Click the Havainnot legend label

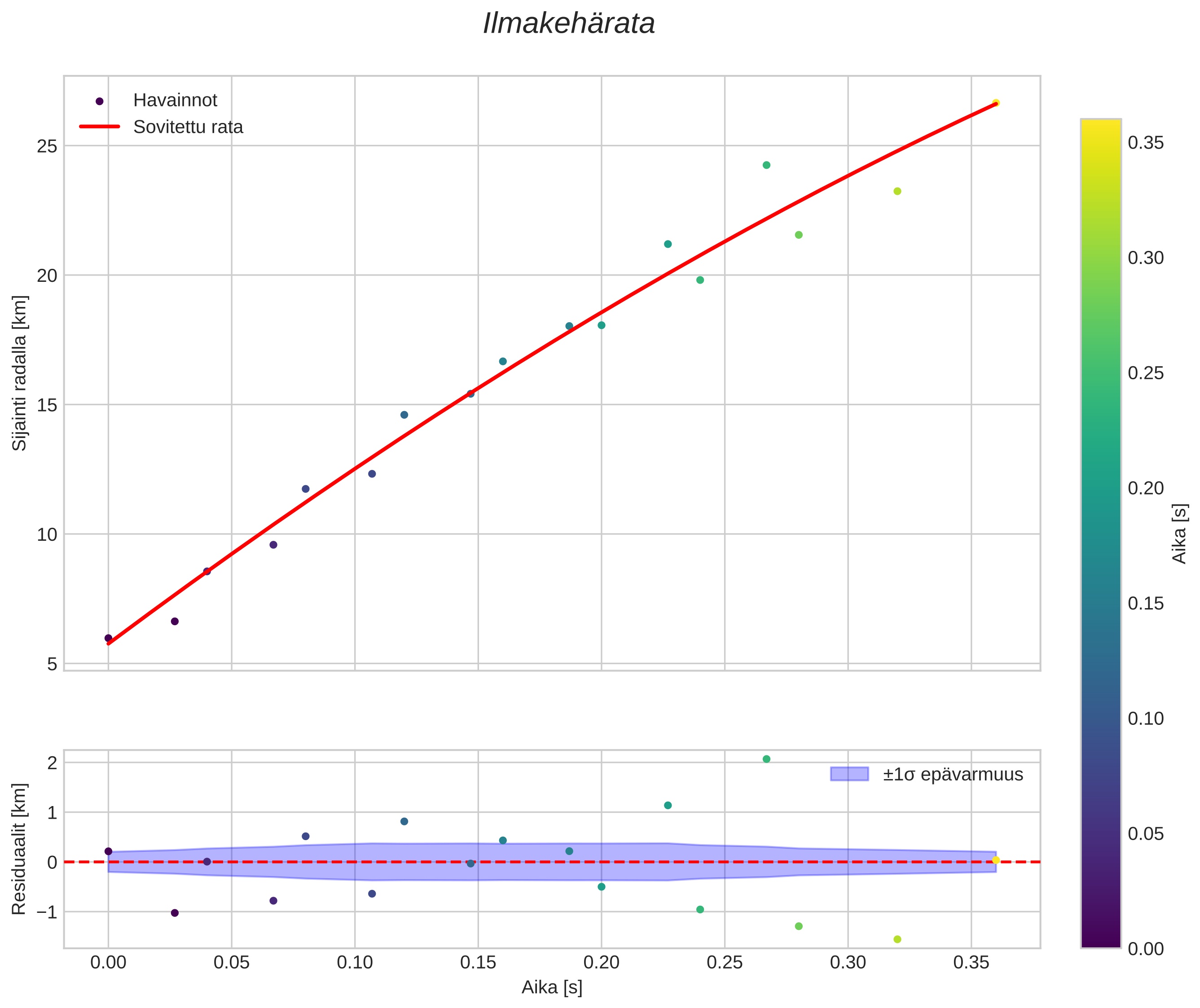(x=175, y=101)
